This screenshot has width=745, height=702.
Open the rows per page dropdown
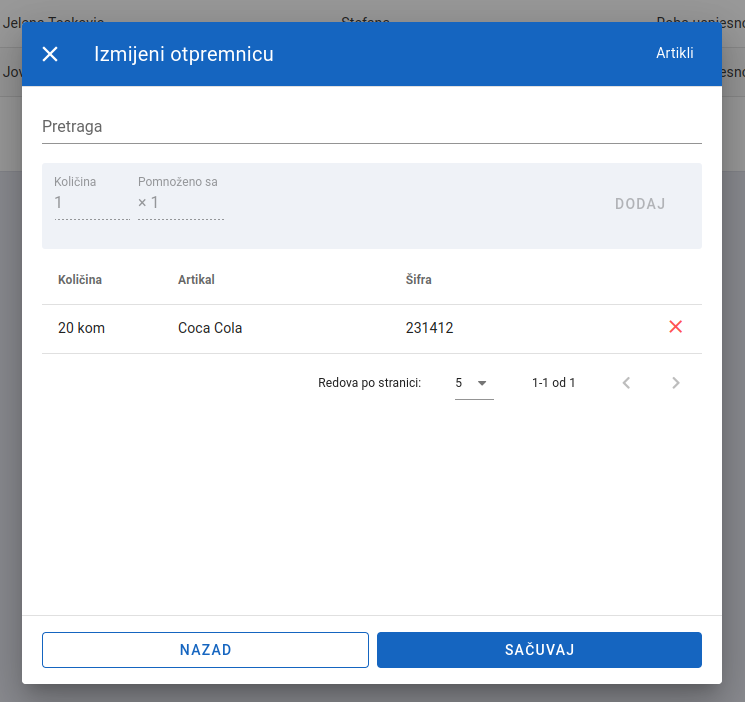(474, 383)
